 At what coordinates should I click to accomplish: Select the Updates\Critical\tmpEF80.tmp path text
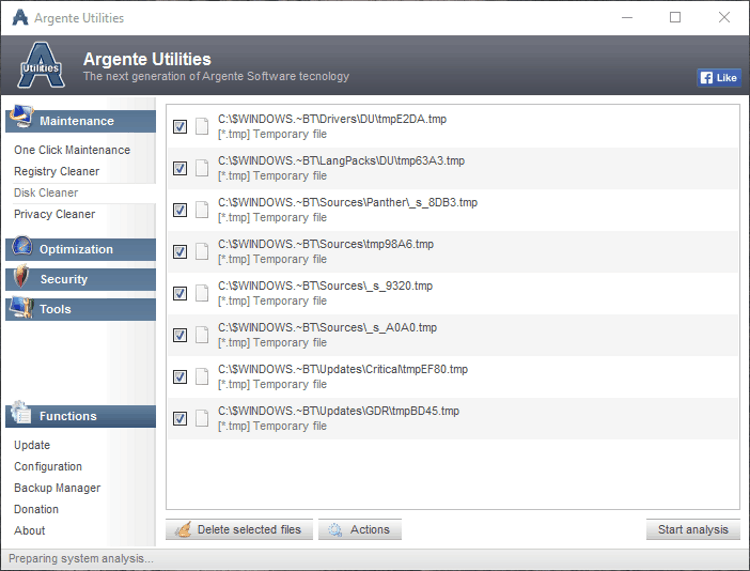[x=343, y=369]
